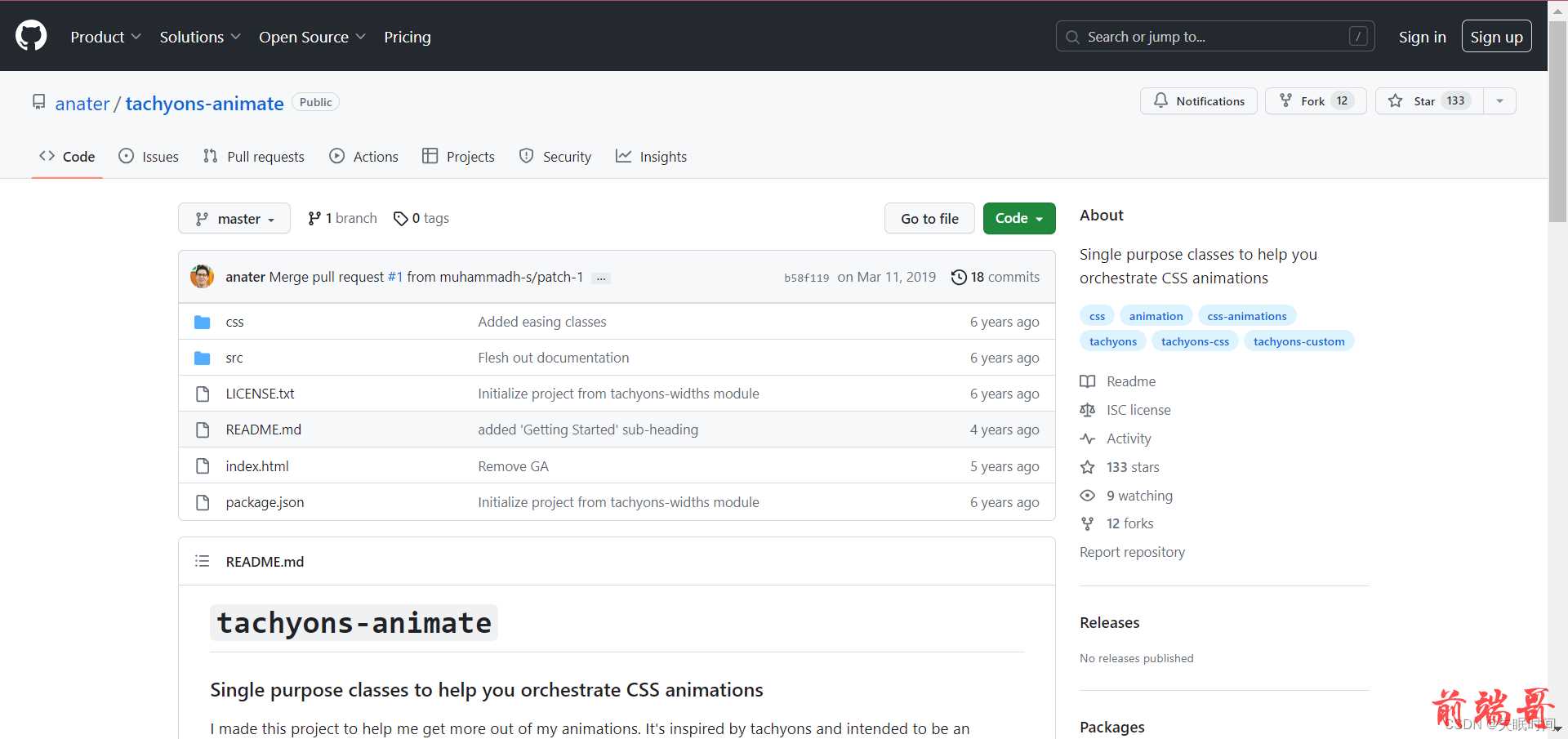Open the Code tab
Image resolution: width=1568 pixels, height=739 pixels.
(67, 156)
